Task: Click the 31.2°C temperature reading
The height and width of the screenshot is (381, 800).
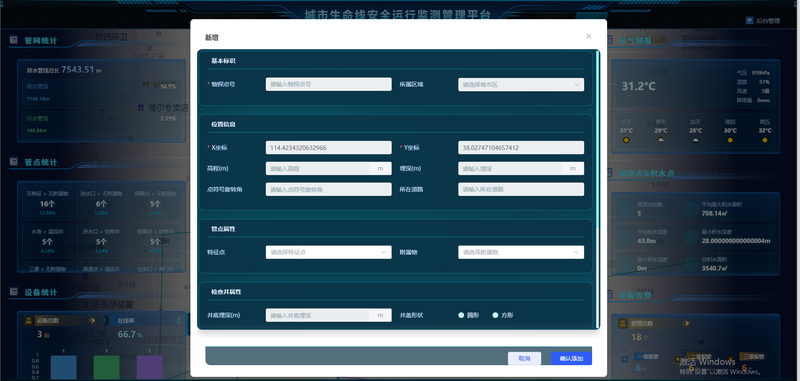Action: [x=638, y=86]
